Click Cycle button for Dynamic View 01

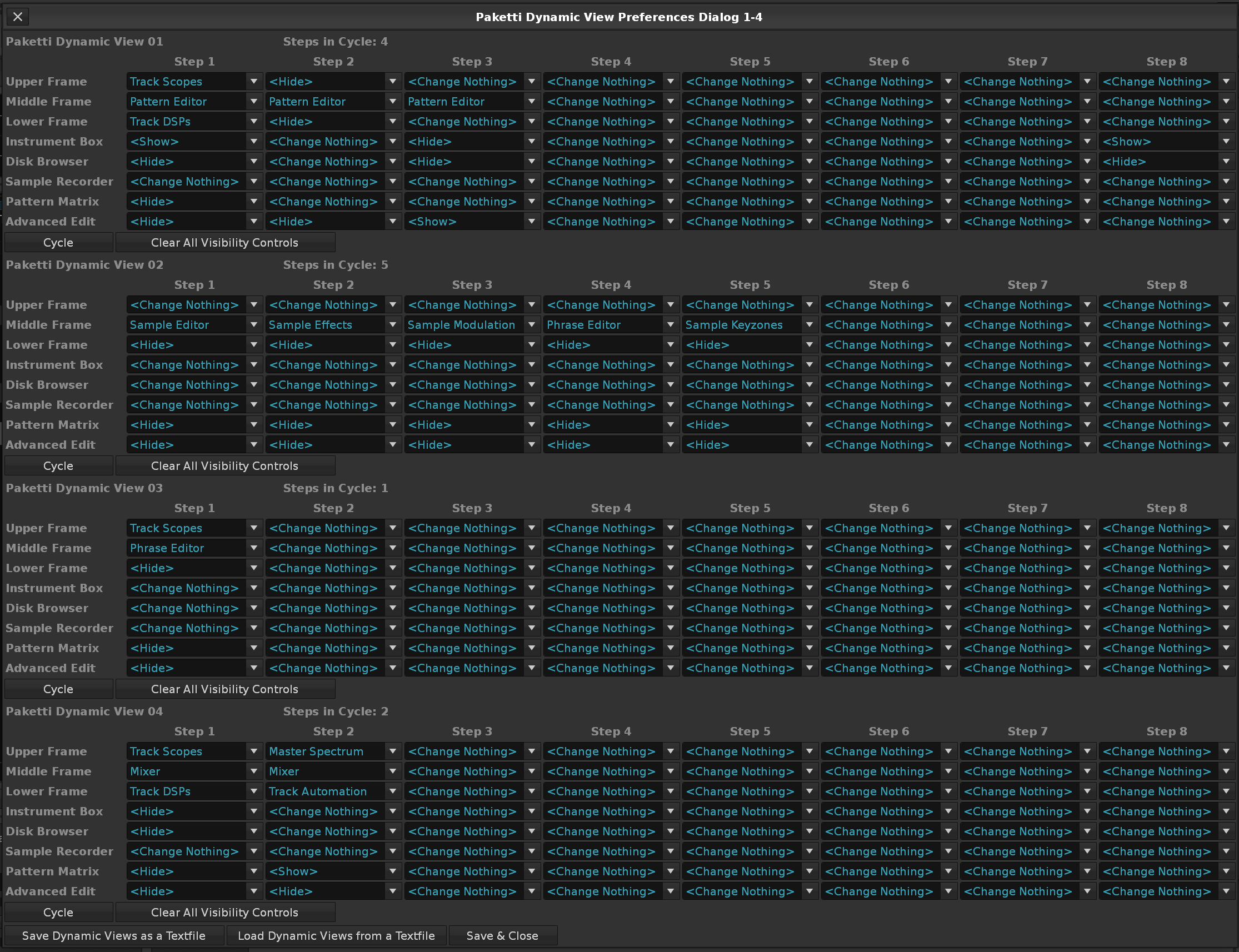coord(58,243)
